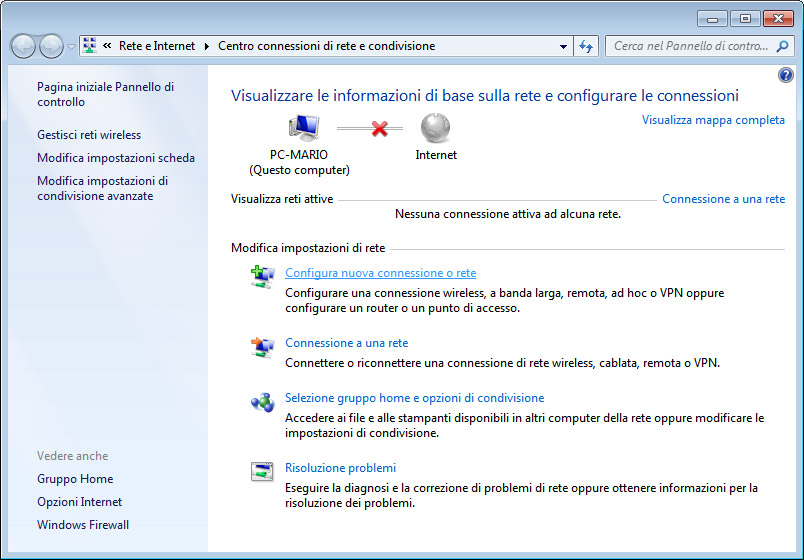Maximize the window
The width and height of the screenshot is (804, 560).
tap(745, 19)
